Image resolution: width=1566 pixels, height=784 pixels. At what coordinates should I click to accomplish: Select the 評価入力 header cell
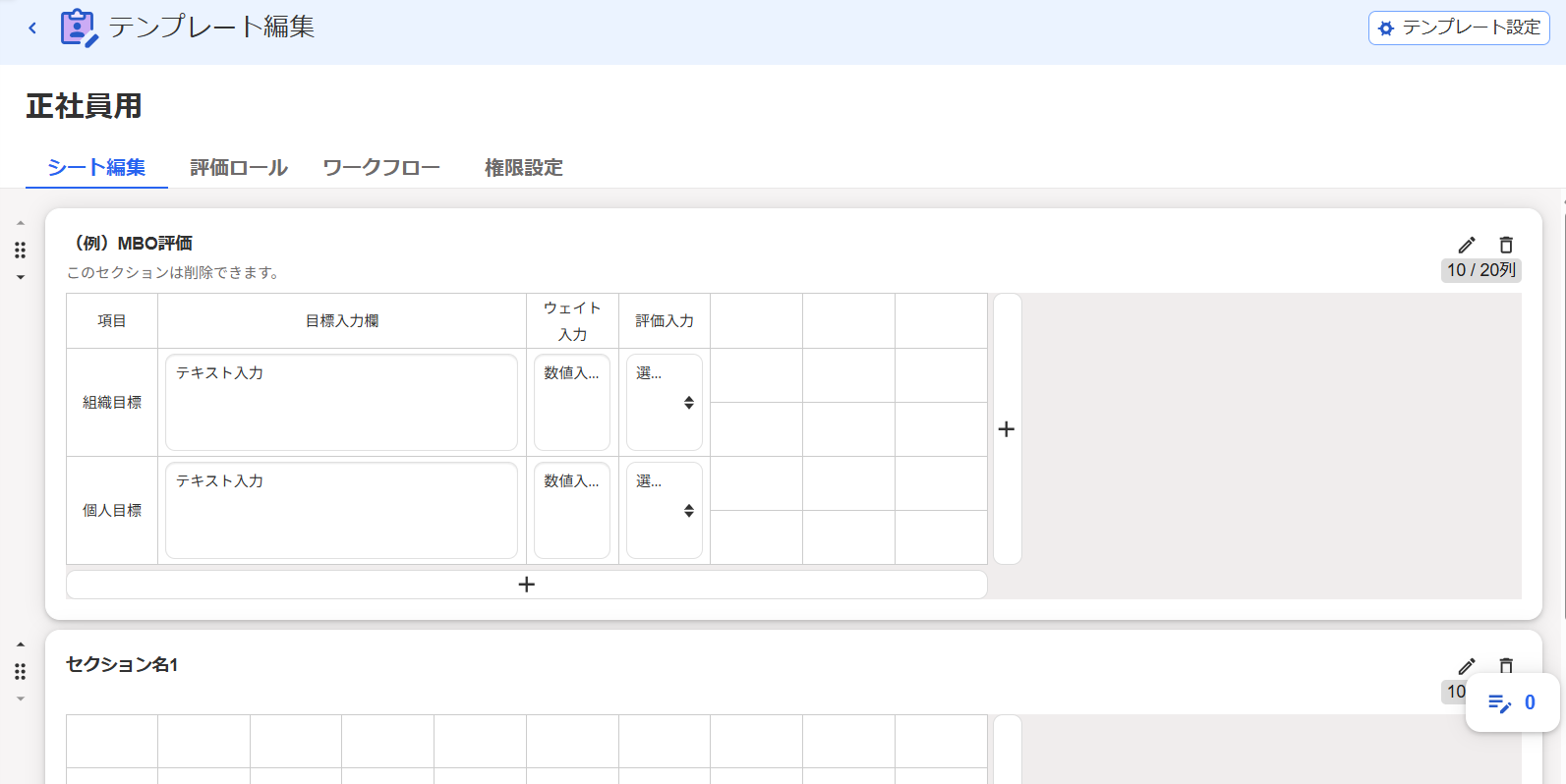[665, 321]
